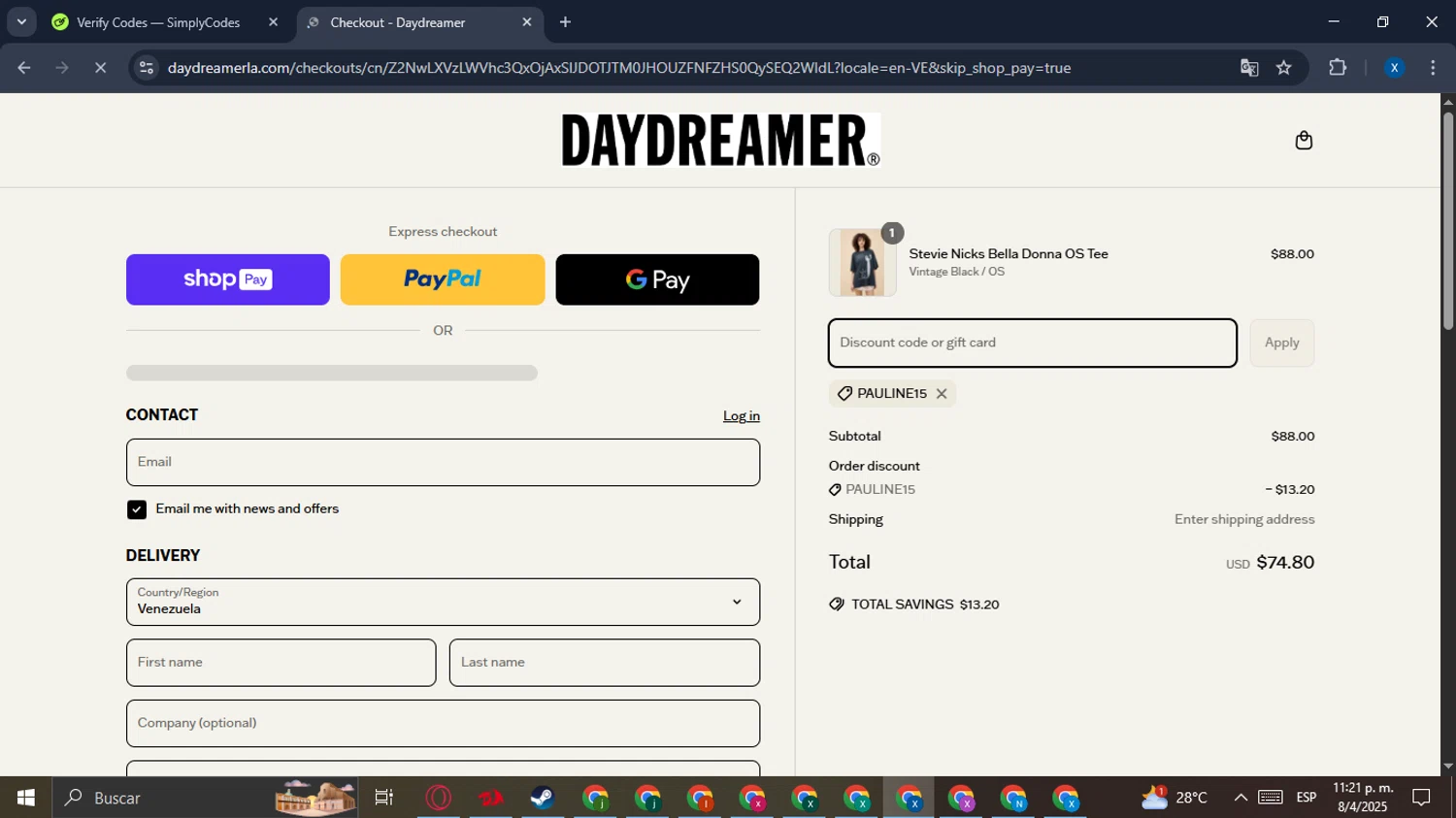This screenshot has width=1456, height=818.
Task: Open the red app icon beside Opera
Action: click(490, 798)
